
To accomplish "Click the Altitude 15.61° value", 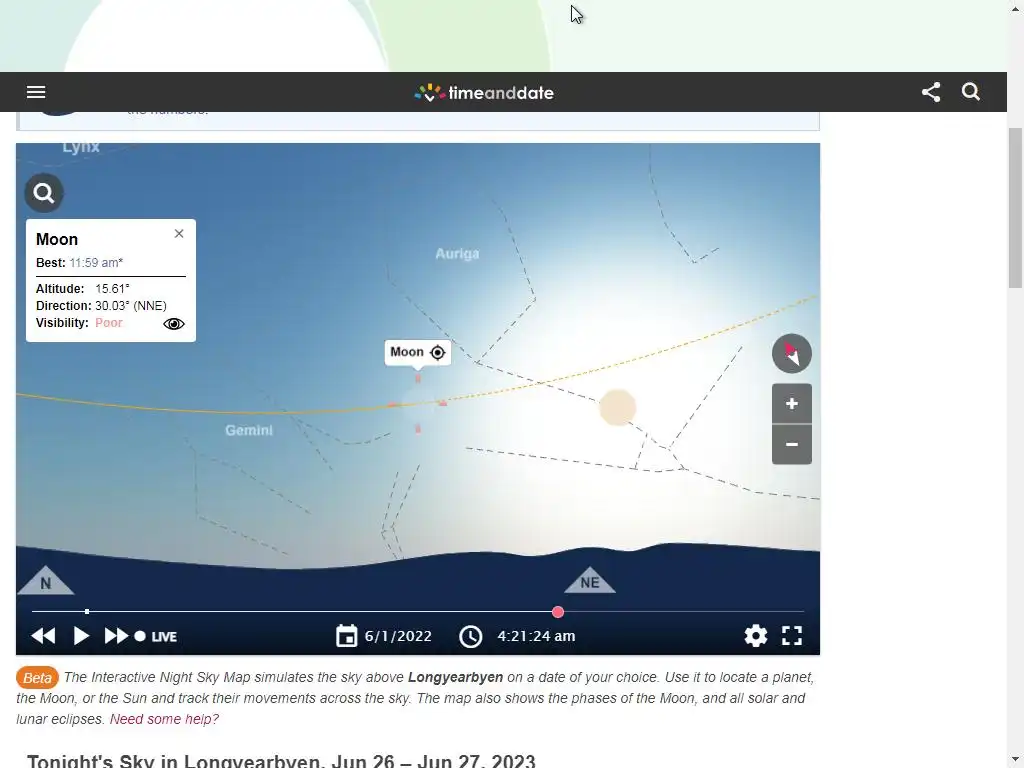I will (x=112, y=289).
